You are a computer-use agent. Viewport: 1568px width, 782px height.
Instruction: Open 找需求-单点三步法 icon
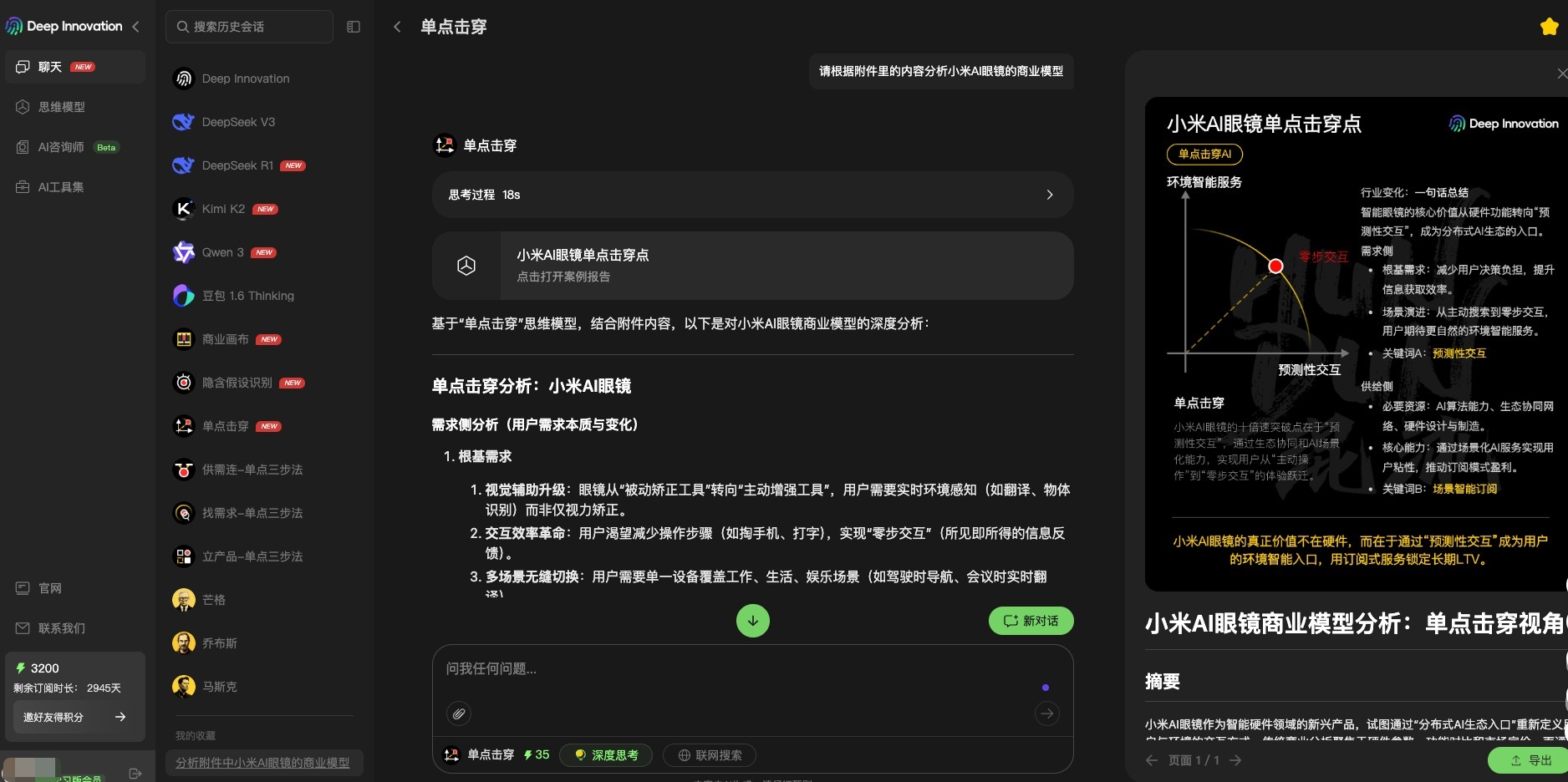[184, 513]
